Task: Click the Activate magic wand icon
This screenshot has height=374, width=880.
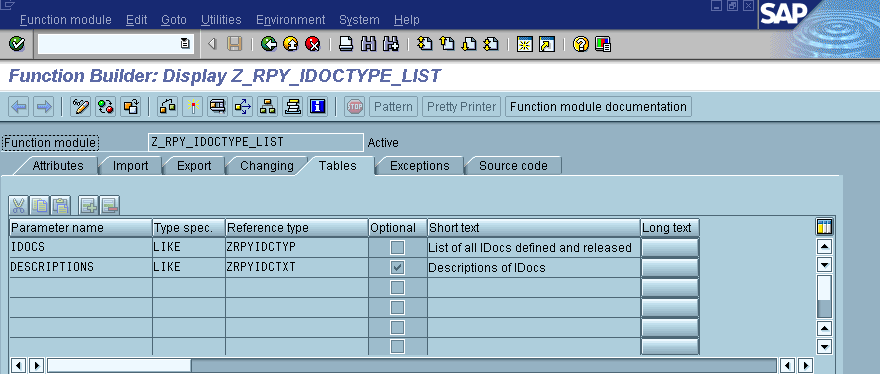Action: click(192, 107)
